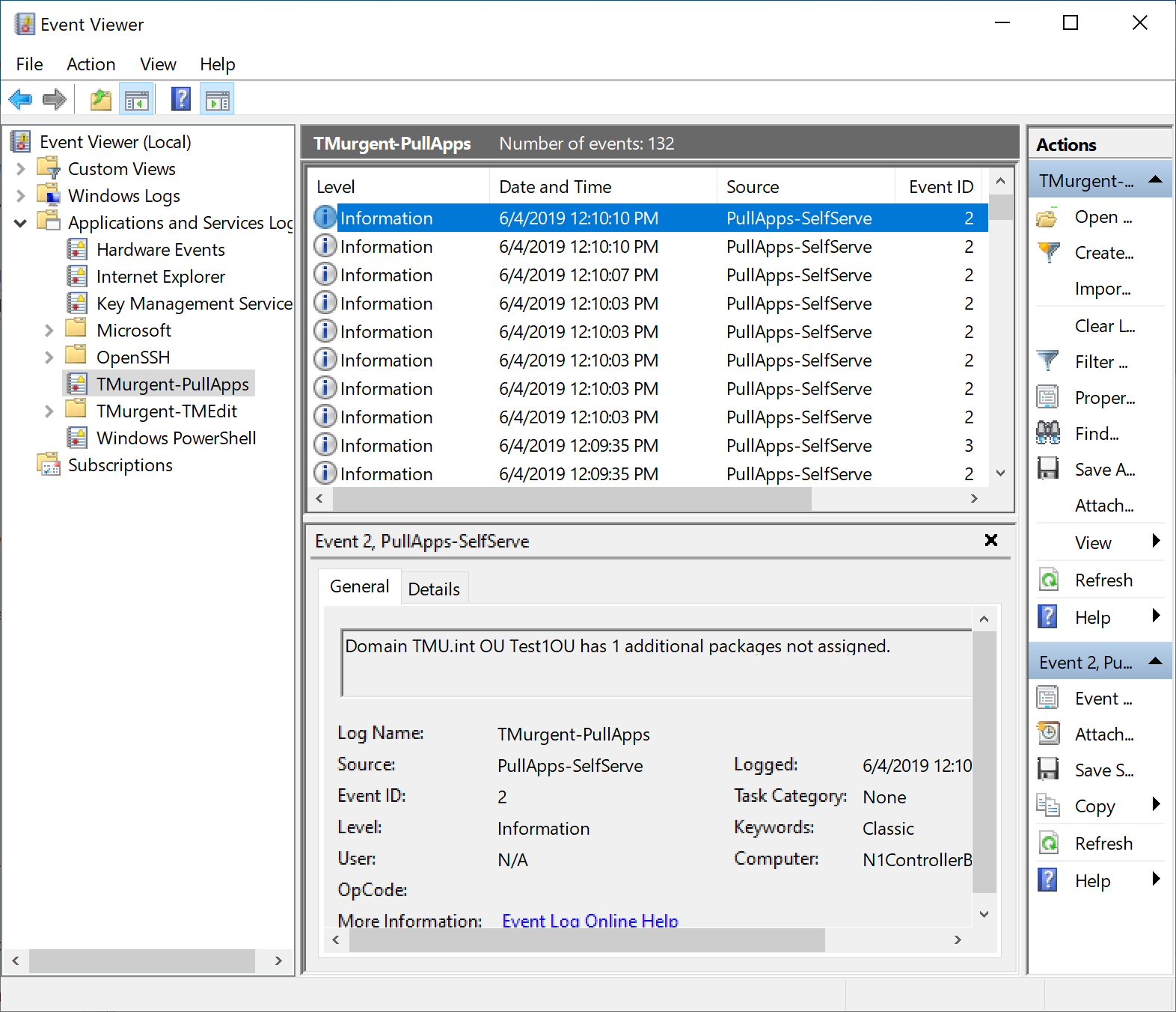Viewport: 1176px width, 1012px height.
Task: Click the Save All Events floppy icon
Action: click(x=1047, y=468)
